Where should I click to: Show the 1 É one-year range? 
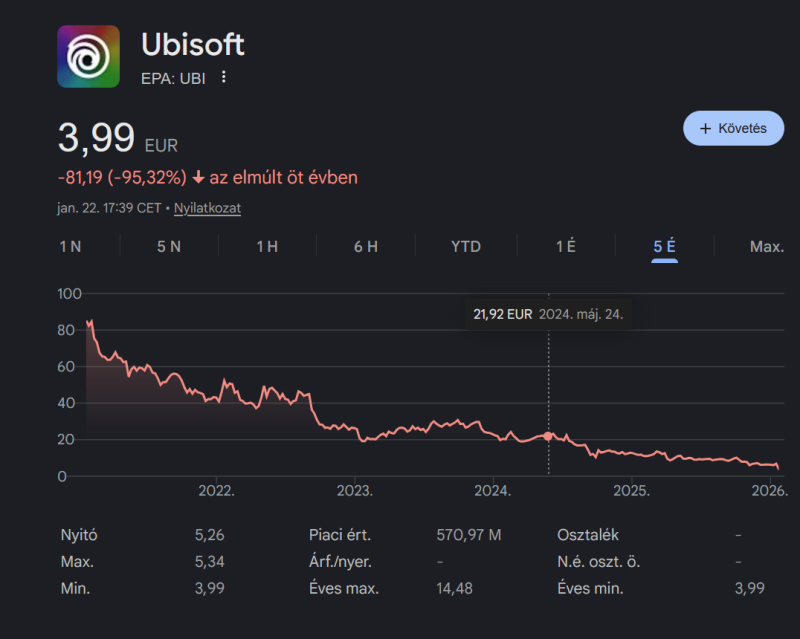565,247
